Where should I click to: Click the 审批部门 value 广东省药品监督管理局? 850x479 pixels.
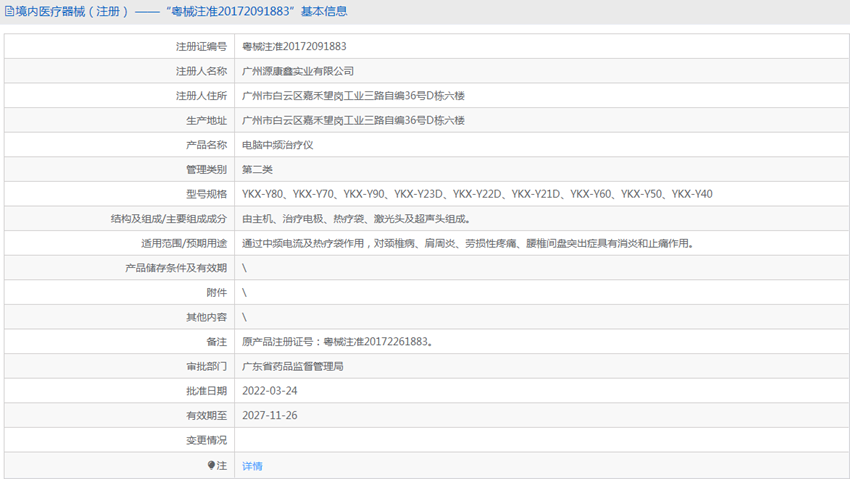coord(293,367)
